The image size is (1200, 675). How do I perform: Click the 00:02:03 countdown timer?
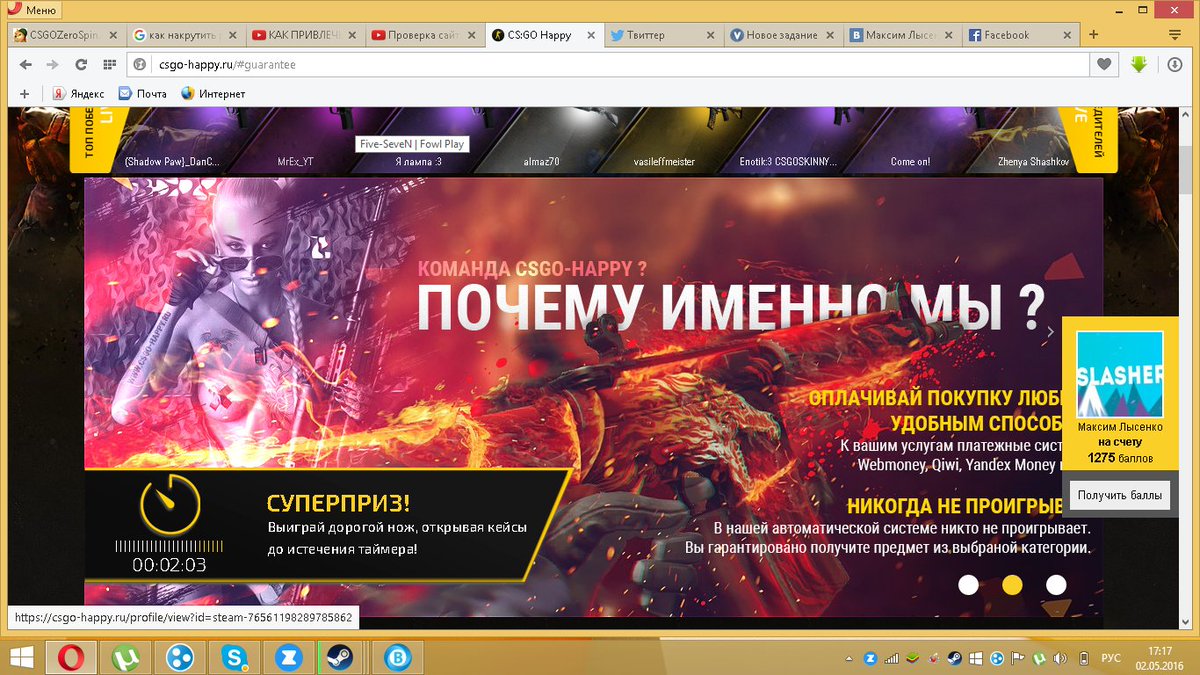[169, 565]
